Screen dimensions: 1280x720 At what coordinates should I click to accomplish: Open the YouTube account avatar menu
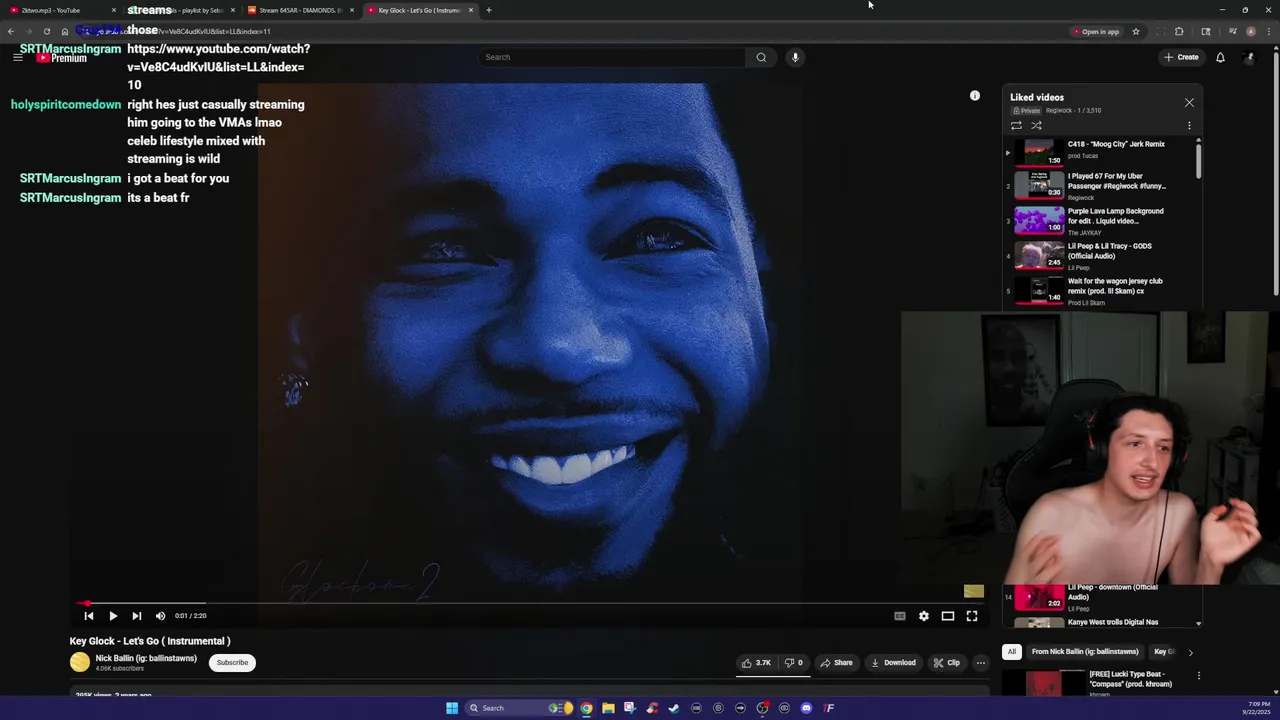coord(1249,57)
